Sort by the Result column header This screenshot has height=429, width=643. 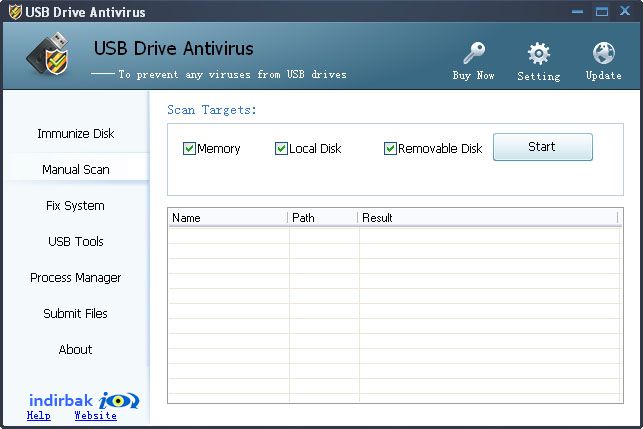[x=488, y=218]
